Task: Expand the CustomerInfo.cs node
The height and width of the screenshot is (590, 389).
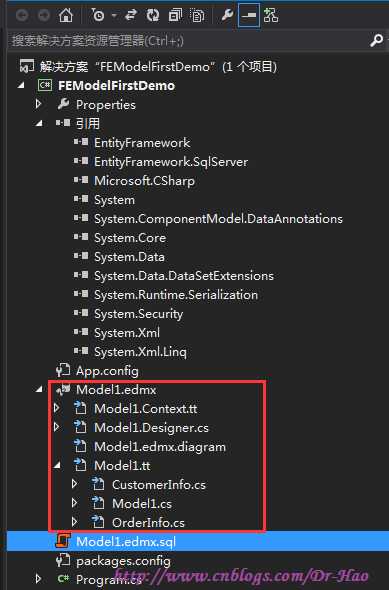Action: pyautogui.click(x=74, y=484)
